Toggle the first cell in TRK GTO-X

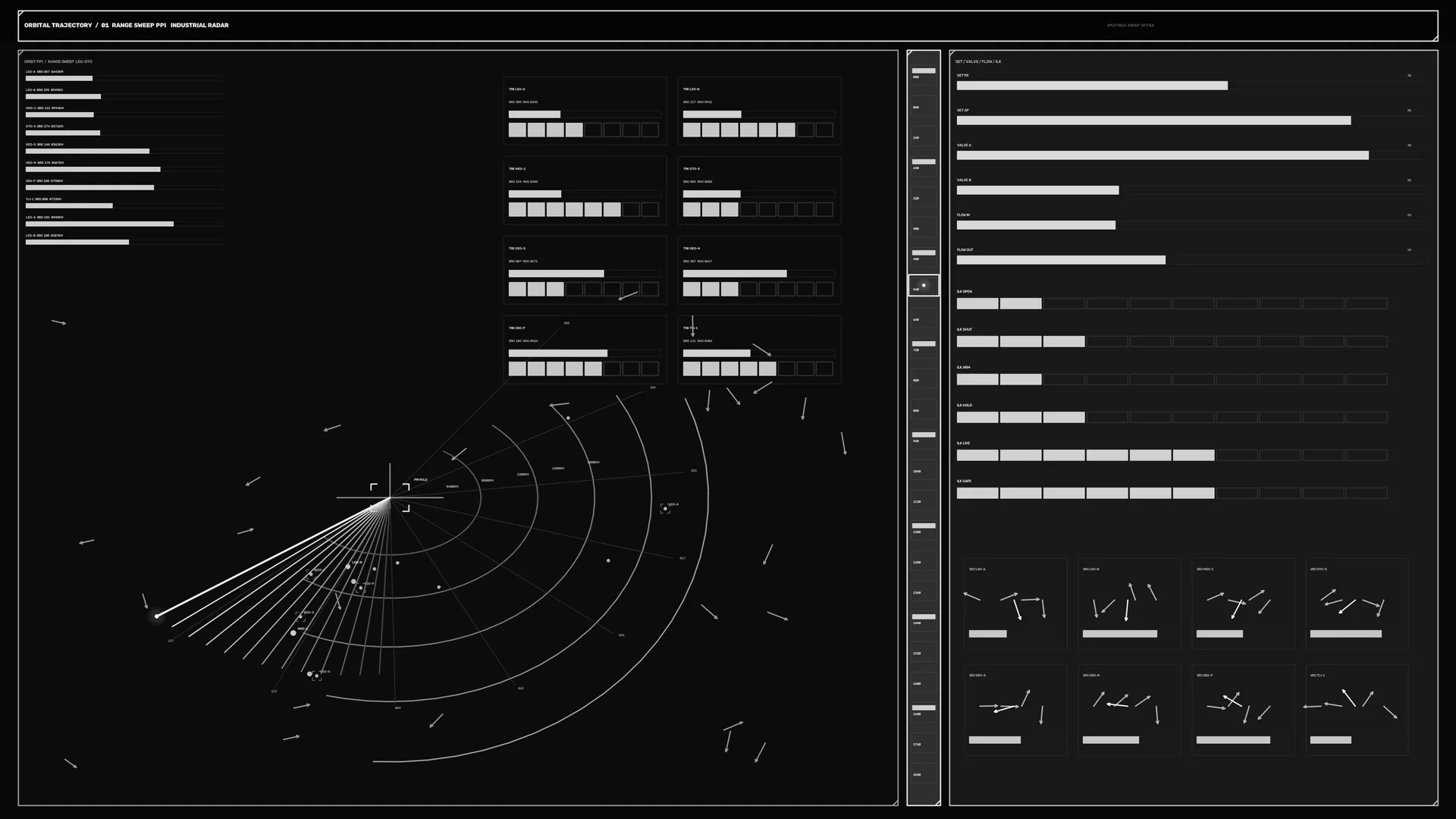[x=692, y=209]
